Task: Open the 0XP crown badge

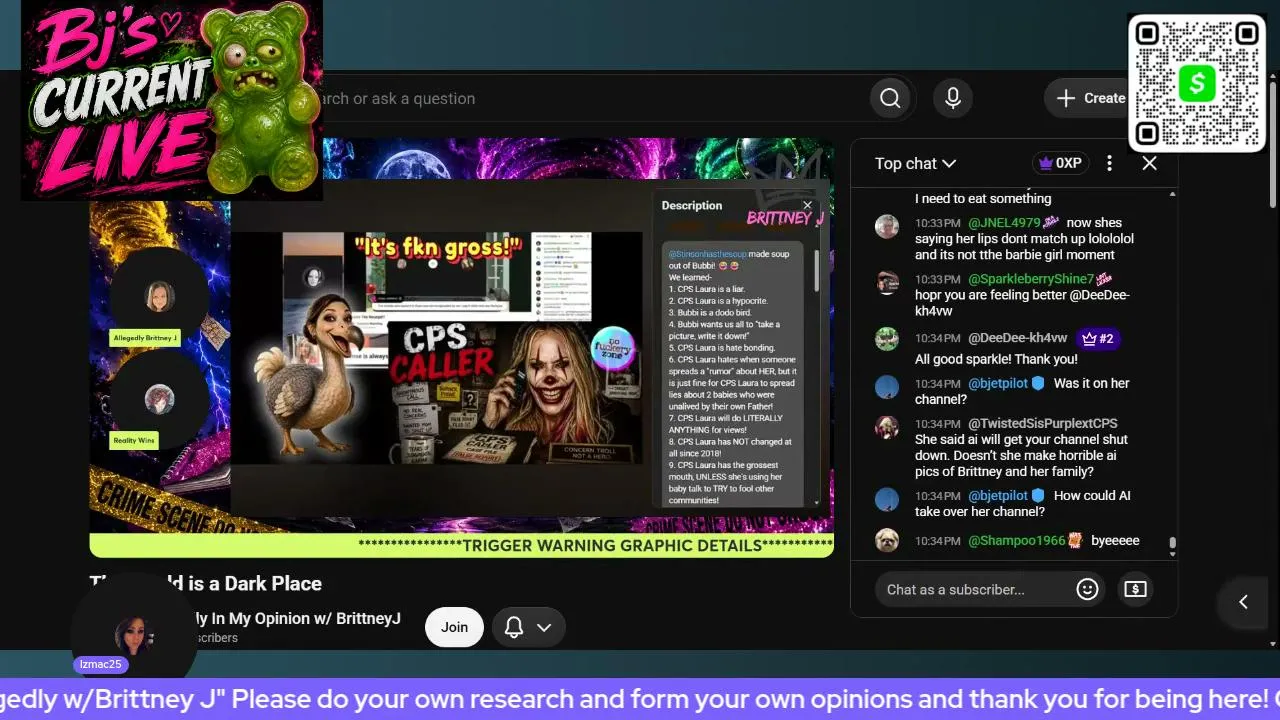Action: click(1060, 163)
